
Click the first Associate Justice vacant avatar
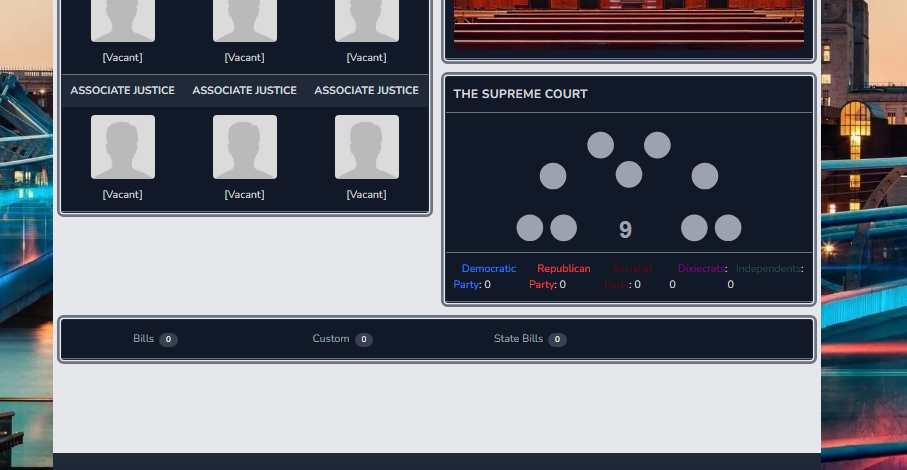point(123,147)
